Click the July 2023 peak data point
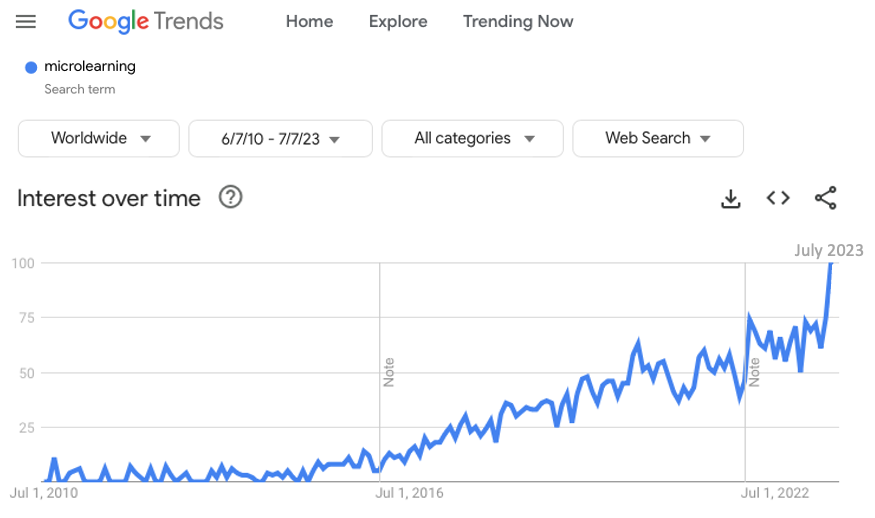 pos(830,263)
